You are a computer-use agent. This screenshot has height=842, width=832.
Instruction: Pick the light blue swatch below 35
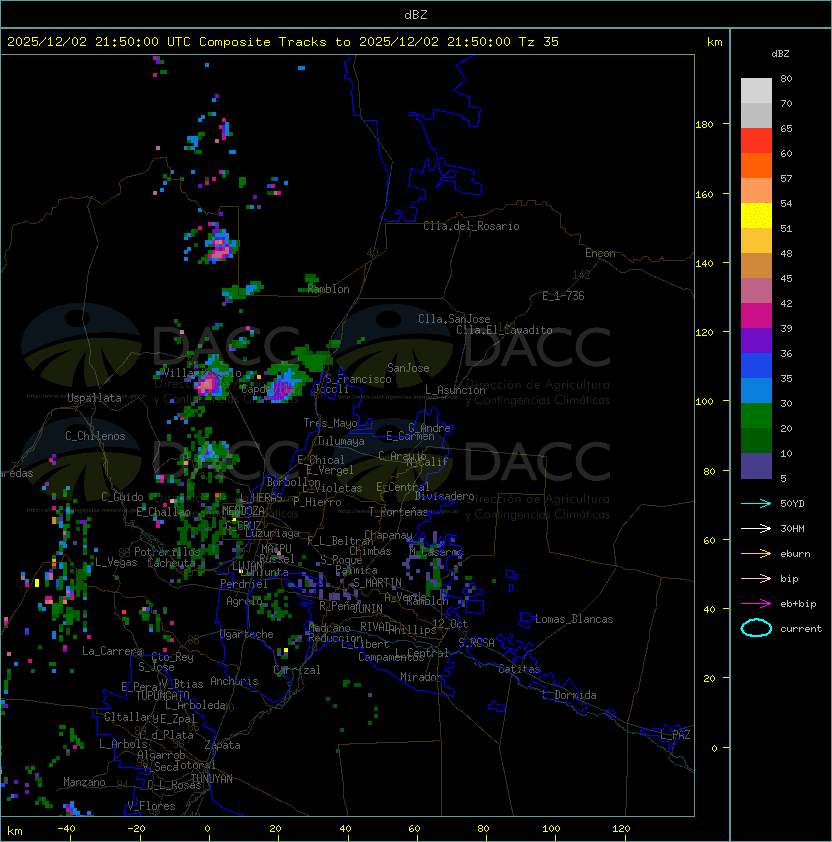tap(756, 390)
